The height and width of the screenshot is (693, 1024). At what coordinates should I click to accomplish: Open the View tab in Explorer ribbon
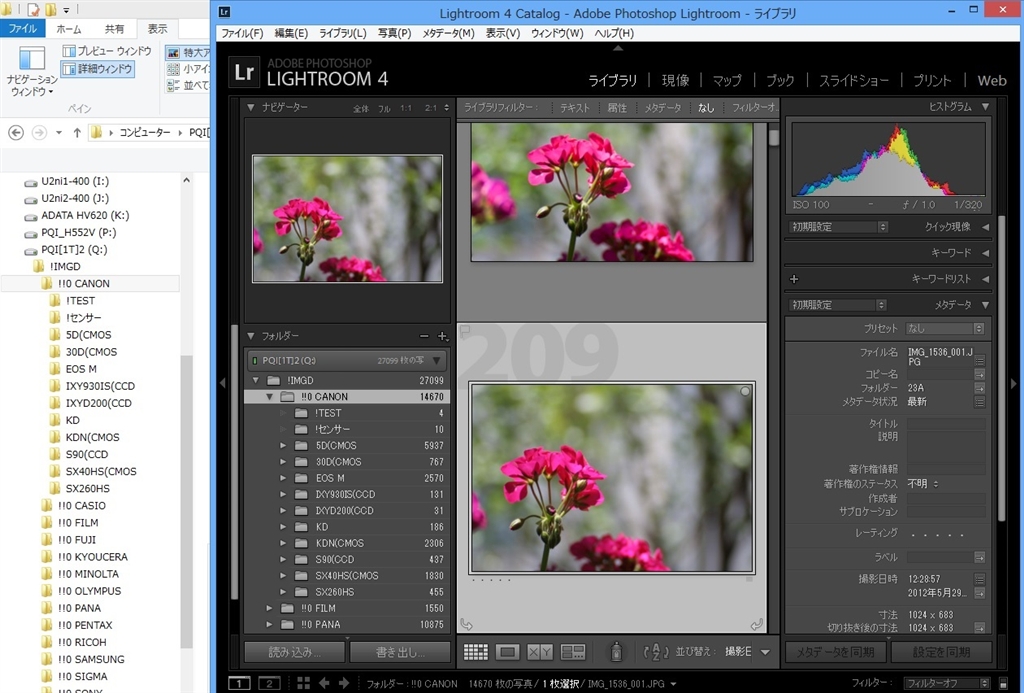[157, 29]
